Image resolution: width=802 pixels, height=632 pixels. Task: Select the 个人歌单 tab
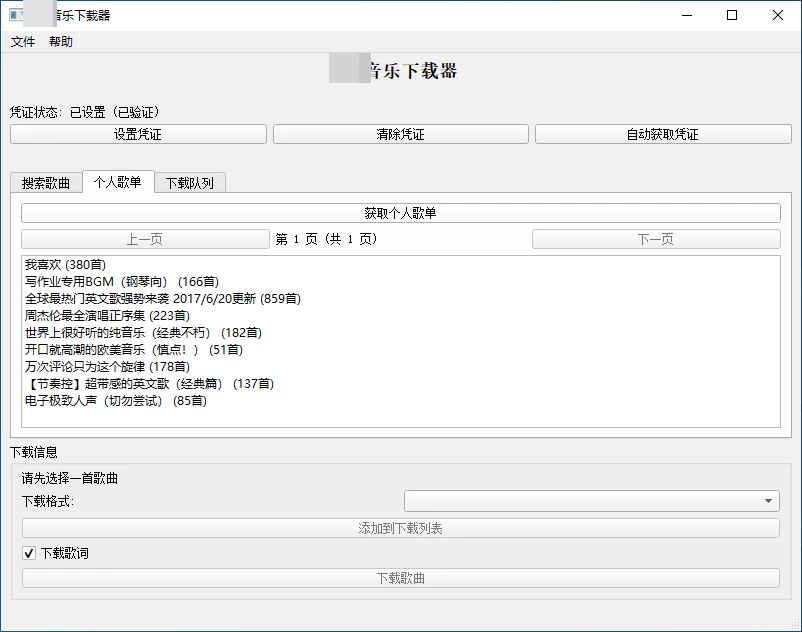coord(118,182)
